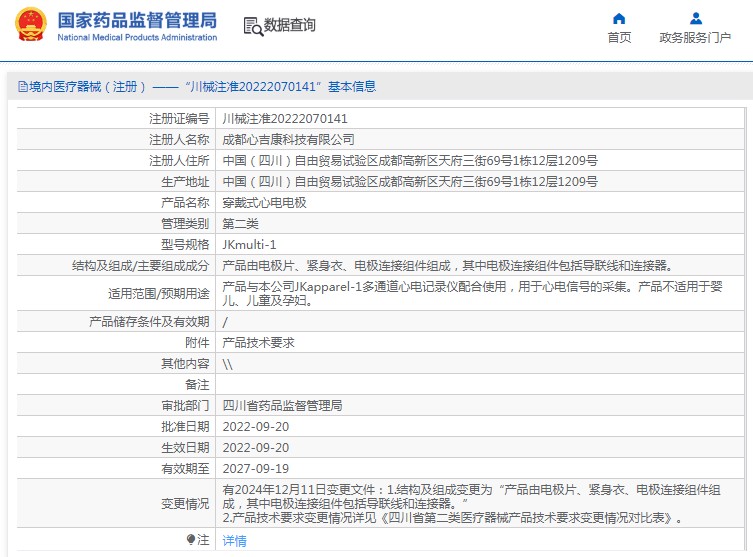Open the 数据查询 search icon
Viewport: 753px width, 557px height.
pos(253,26)
